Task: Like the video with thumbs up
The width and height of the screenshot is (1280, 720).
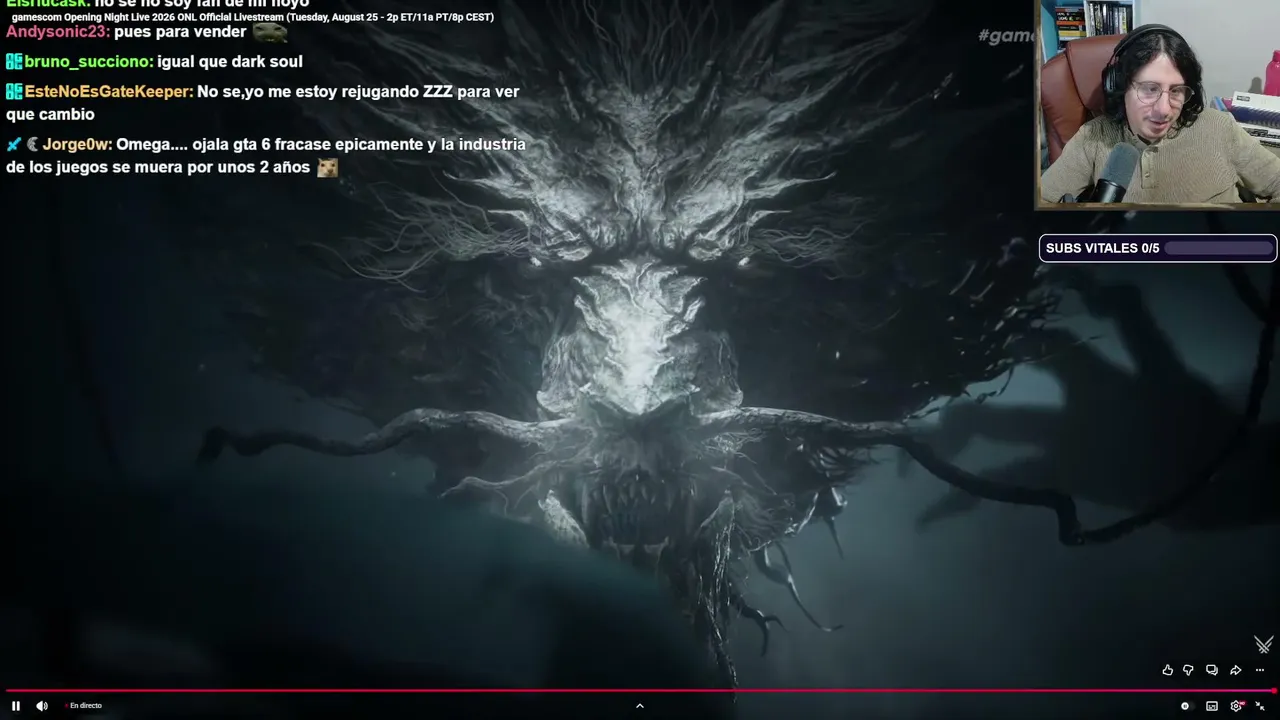Action: pos(1167,670)
